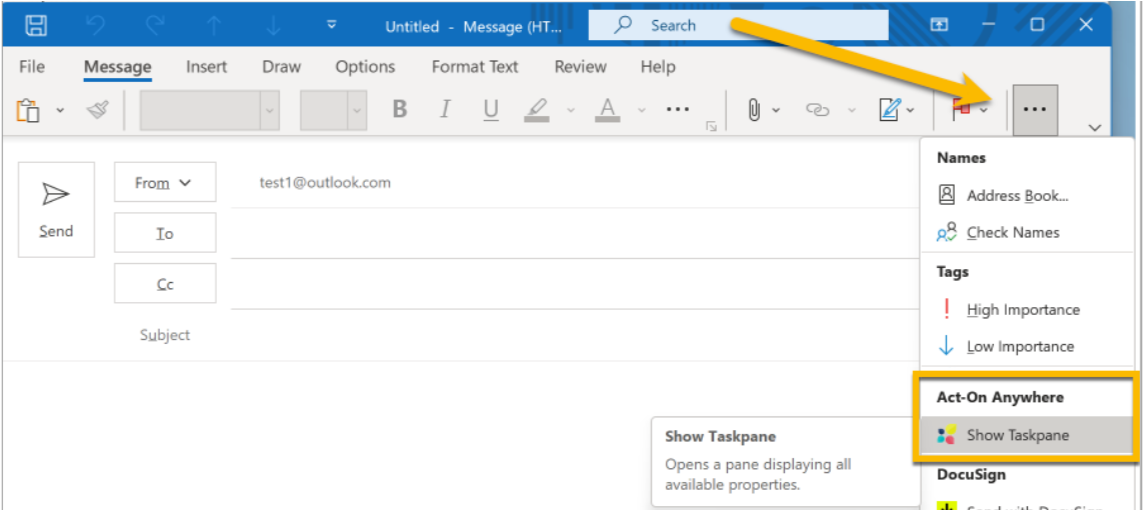Image resolution: width=1143 pixels, height=510 pixels.
Task: Open the Draw tab
Action: point(281,67)
